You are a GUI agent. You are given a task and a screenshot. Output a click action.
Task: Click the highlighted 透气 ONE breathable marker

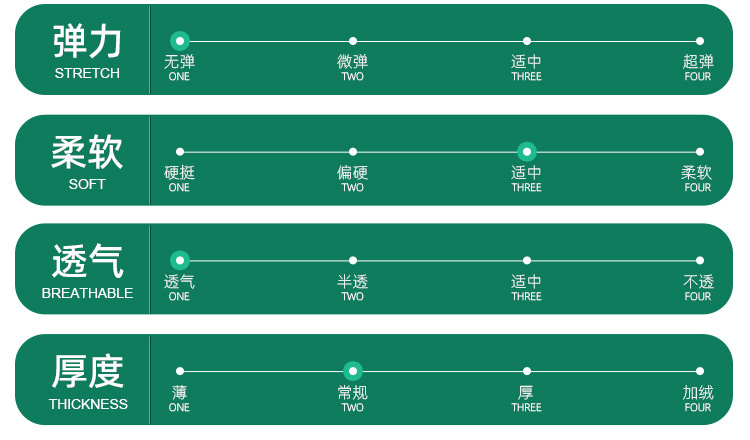click(x=180, y=261)
